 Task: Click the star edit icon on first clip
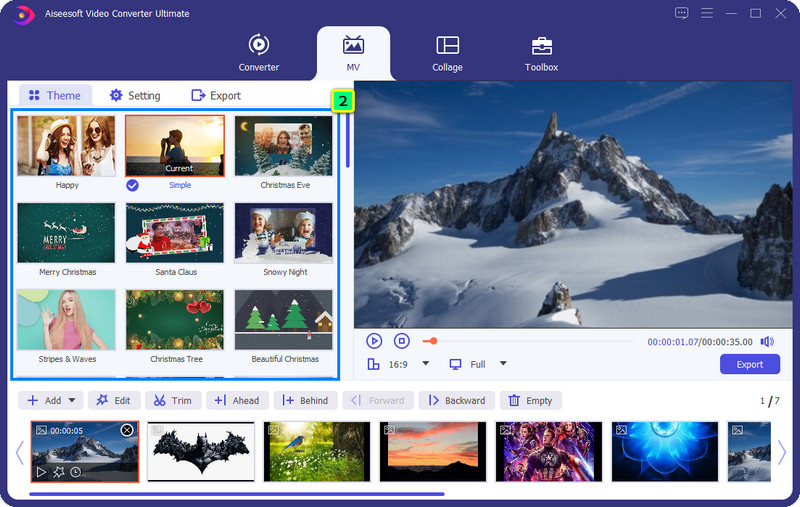[x=59, y=472]
